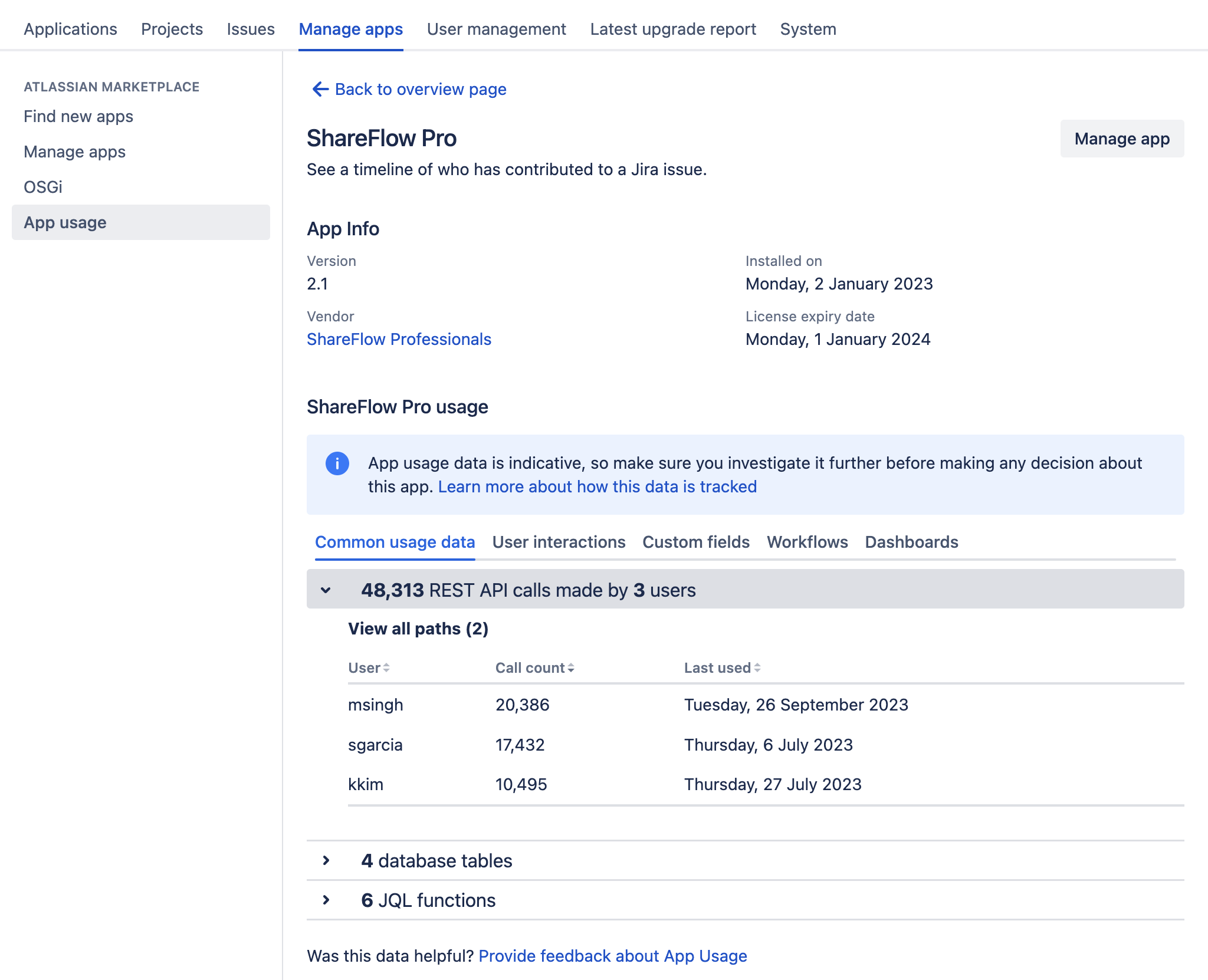The image size is (1208, 980).
Task: Click the info icon in the usage notice
Action: 337,463
